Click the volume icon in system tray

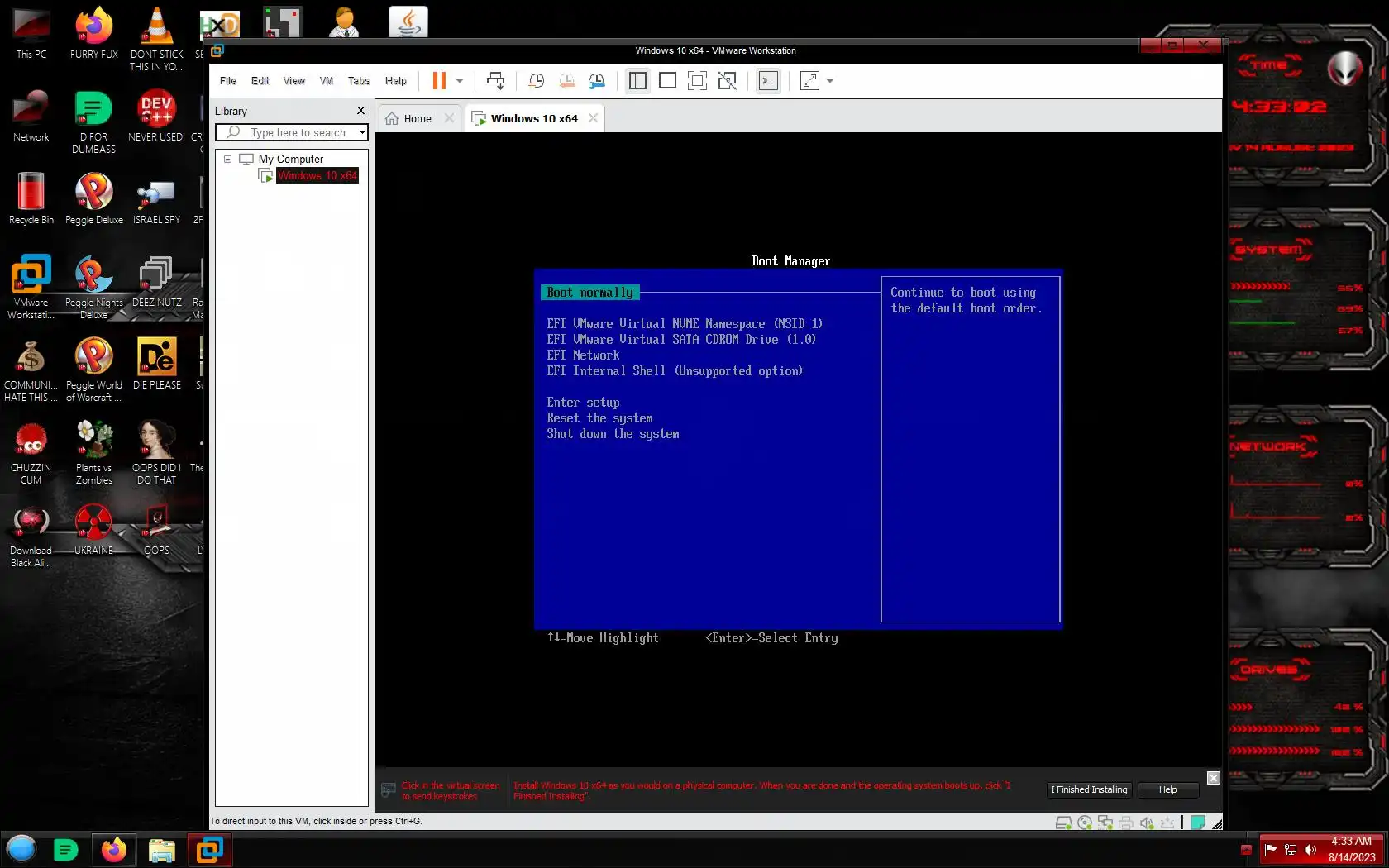[x=1310, y=850]
